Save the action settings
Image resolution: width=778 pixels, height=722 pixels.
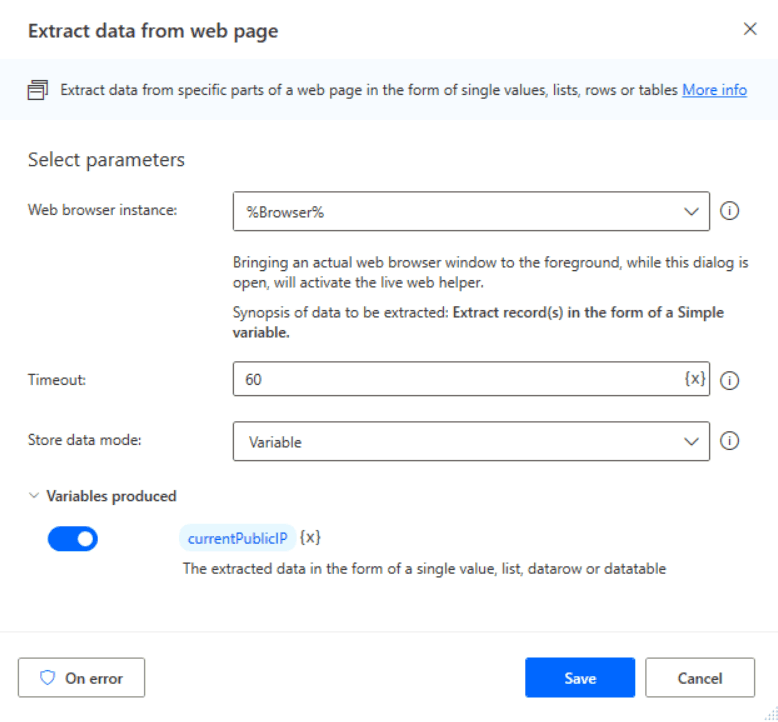(580, 678)
